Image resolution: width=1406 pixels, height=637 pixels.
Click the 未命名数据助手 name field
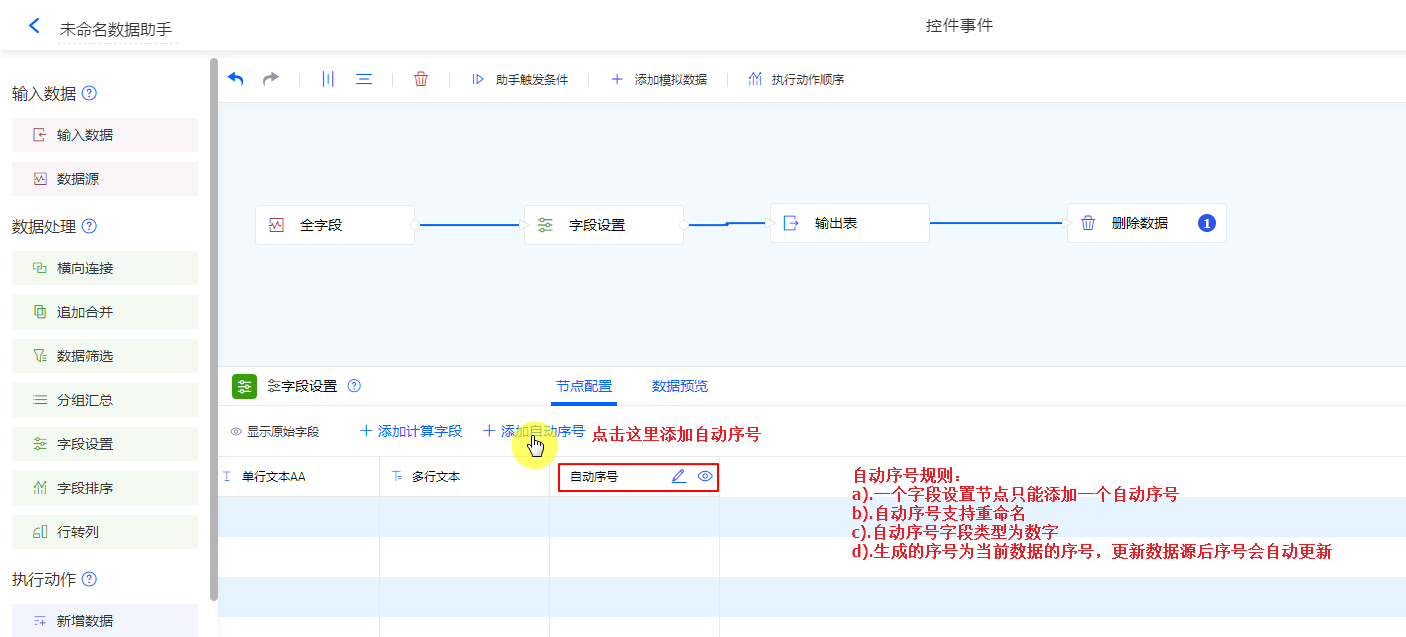coord(116,30)
